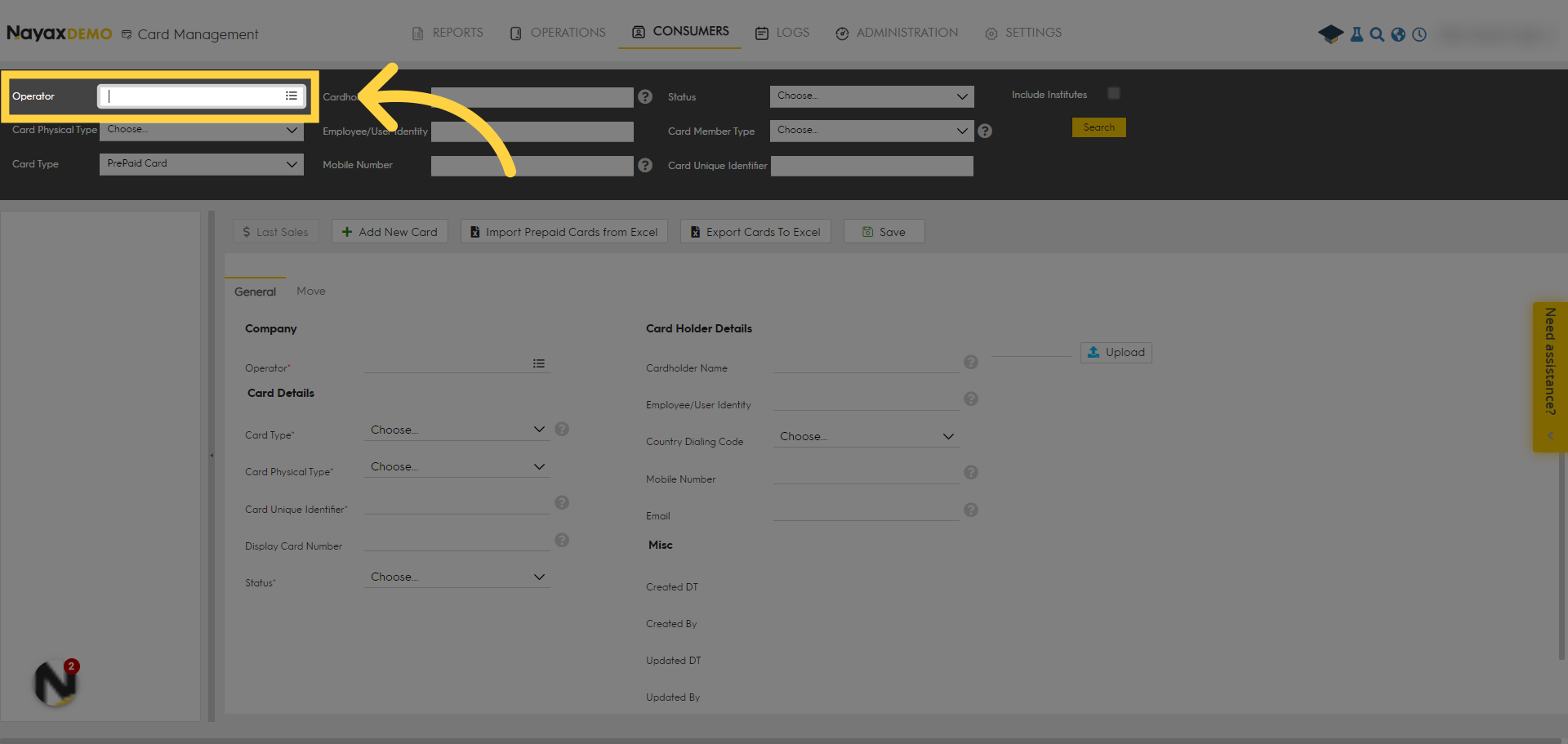Screen dimensions: 1568x744
Task: Open the Nayax chat widget with badge
Action: (56, 683)
